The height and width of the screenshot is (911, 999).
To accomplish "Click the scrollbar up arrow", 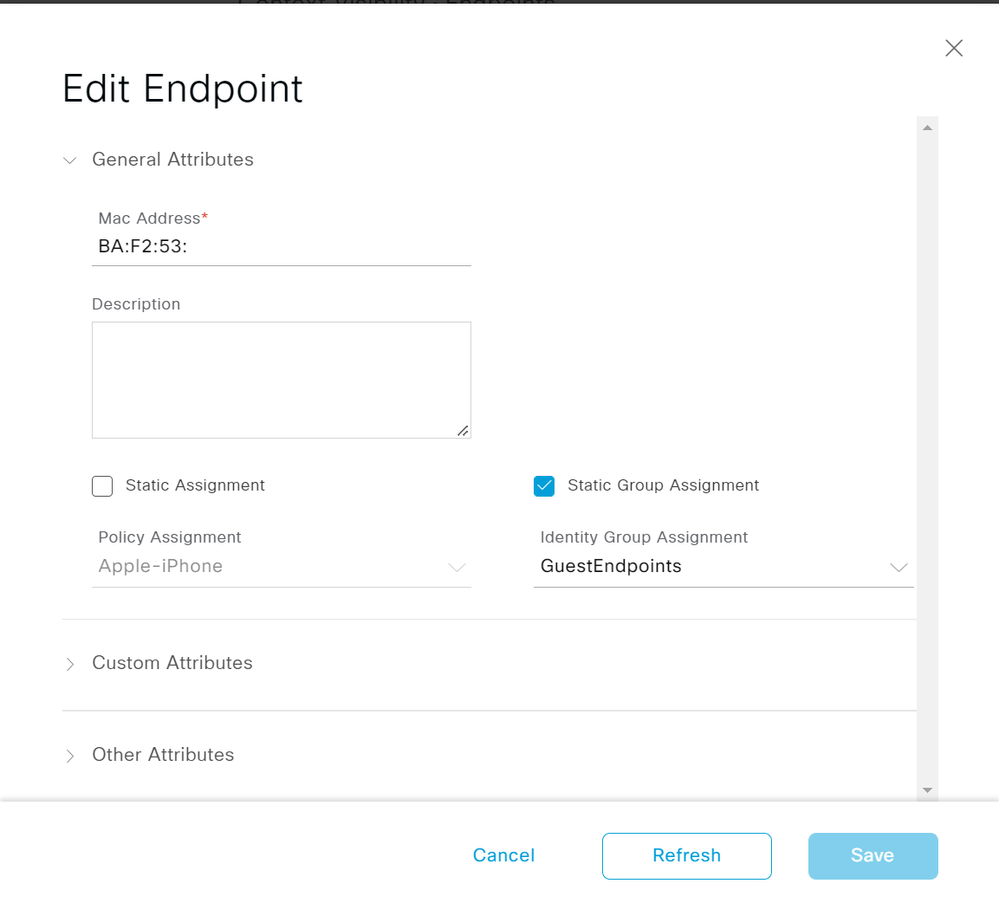I will click(x=928, y=128).
